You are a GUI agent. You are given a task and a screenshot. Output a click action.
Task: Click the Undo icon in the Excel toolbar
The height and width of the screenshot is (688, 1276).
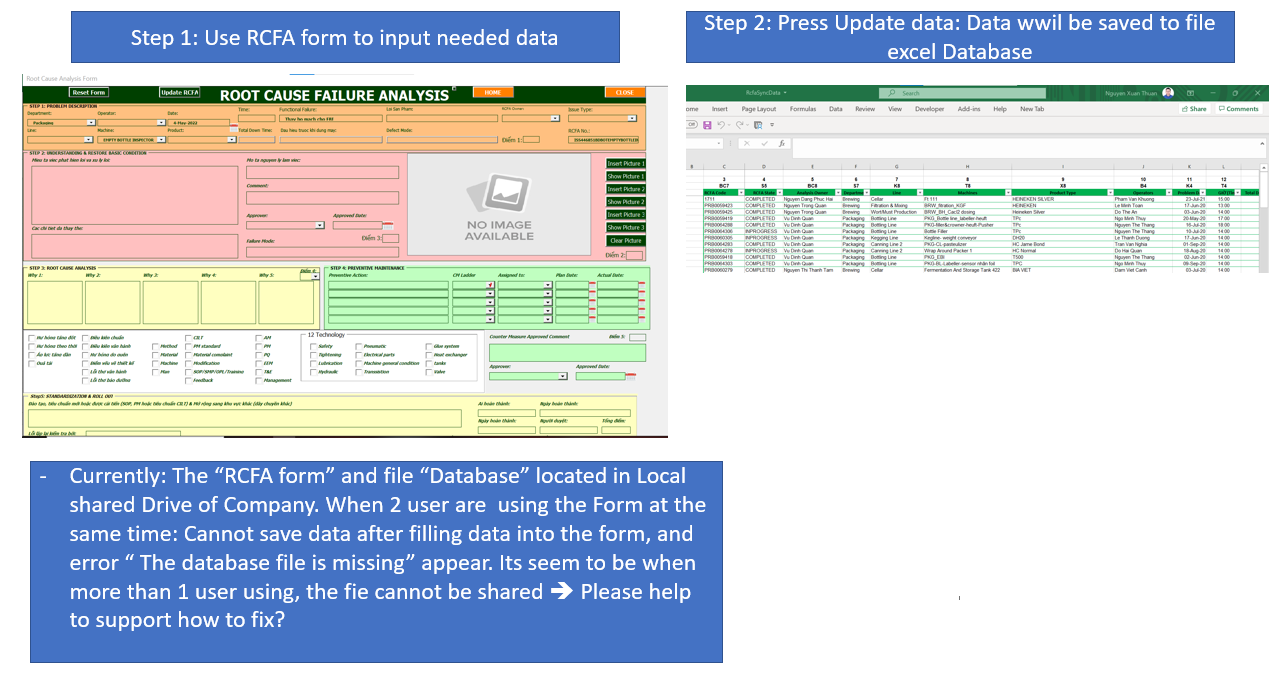point(721,124)
